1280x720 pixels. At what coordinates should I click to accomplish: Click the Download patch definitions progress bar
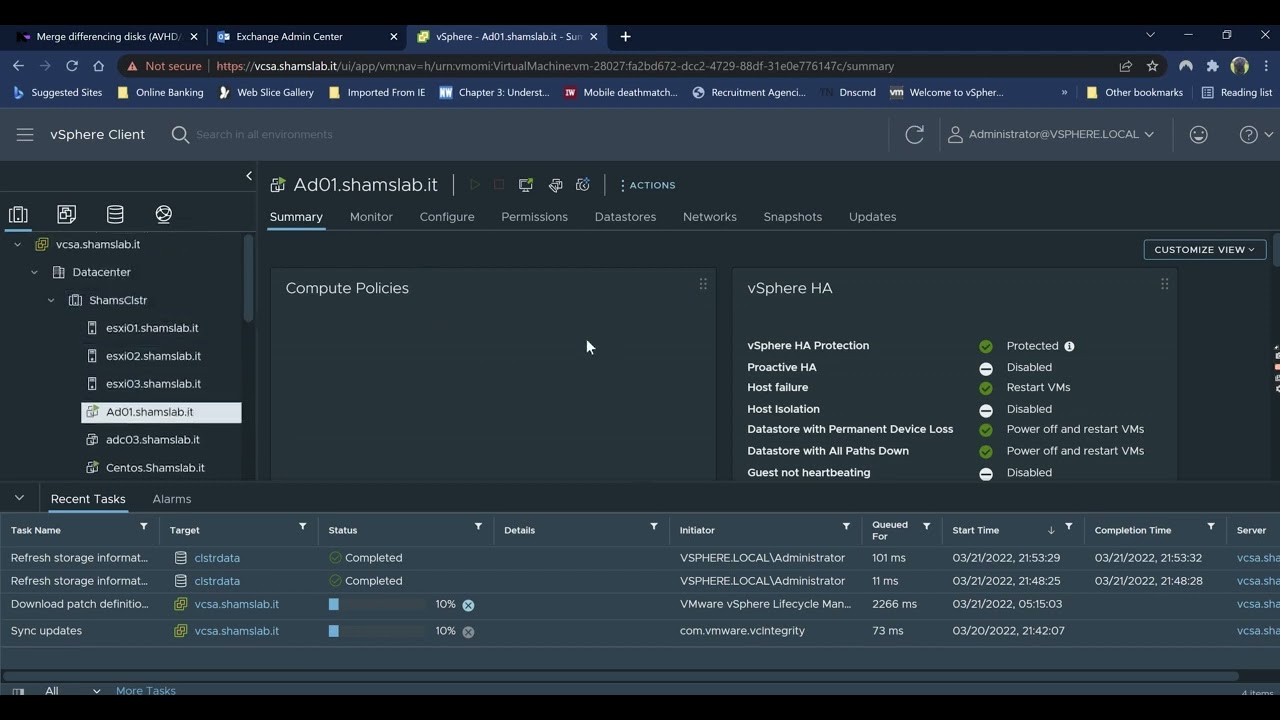point(377,604)
